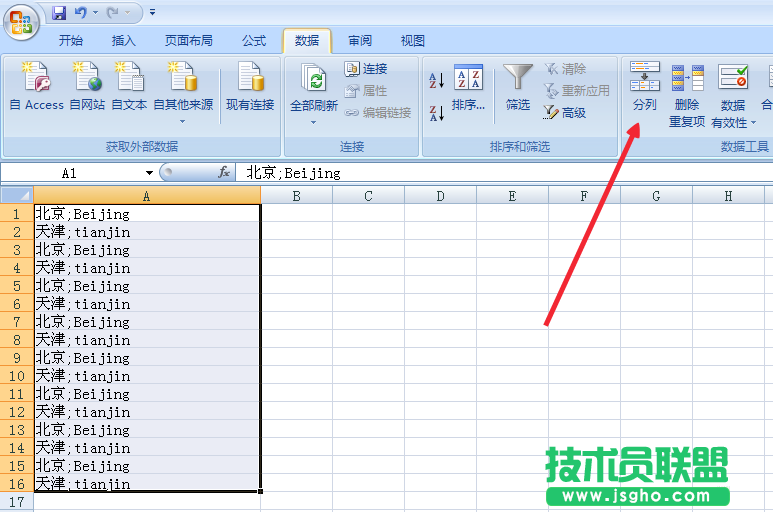Click cell A15 containing 北京;Beijing

(147, 466)
